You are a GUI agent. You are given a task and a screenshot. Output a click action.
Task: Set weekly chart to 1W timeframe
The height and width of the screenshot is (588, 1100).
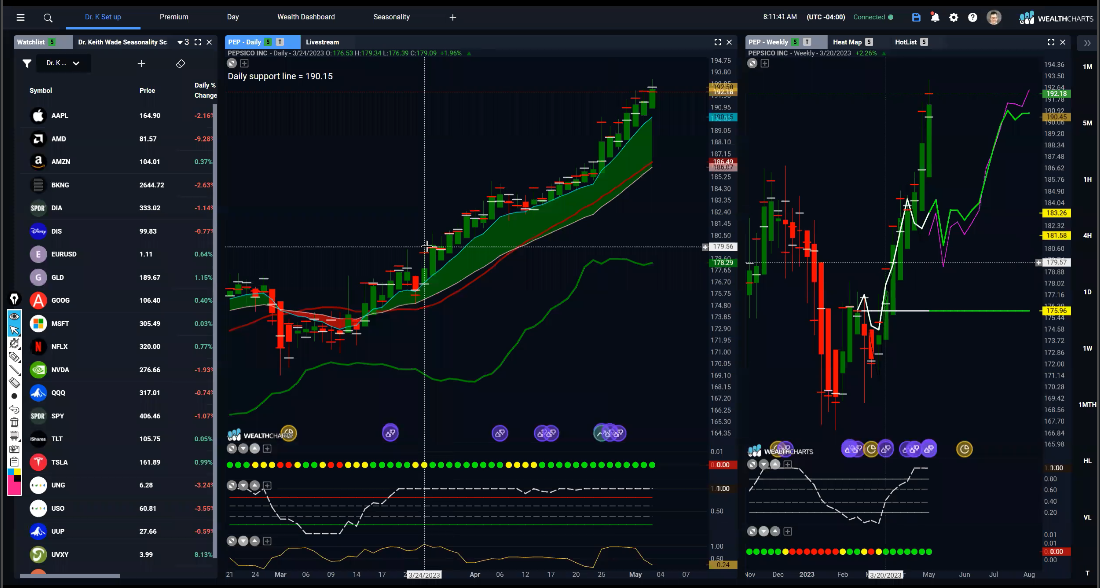click(x=1087, y=348)
